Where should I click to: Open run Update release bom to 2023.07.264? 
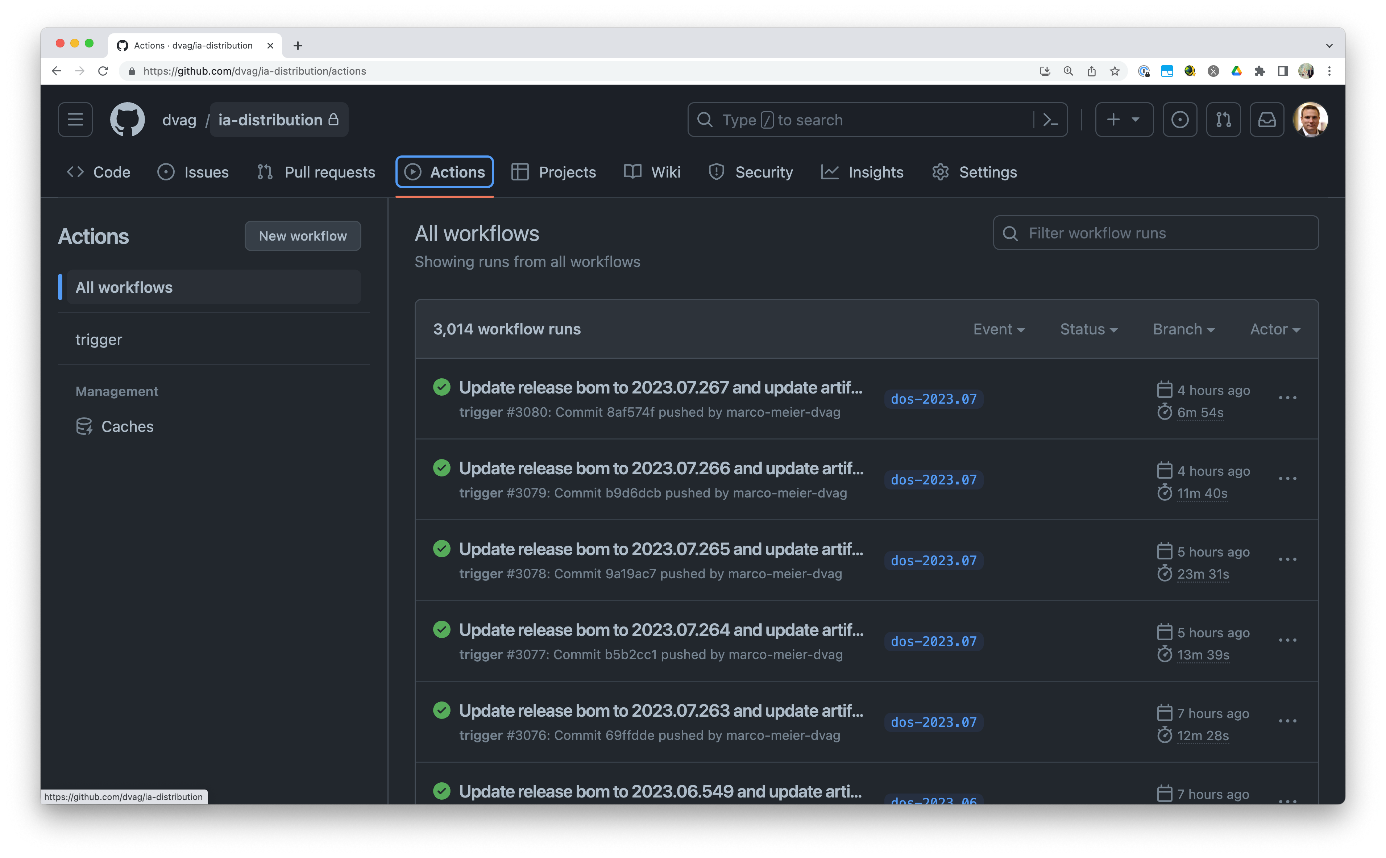(x=660, y=630)
